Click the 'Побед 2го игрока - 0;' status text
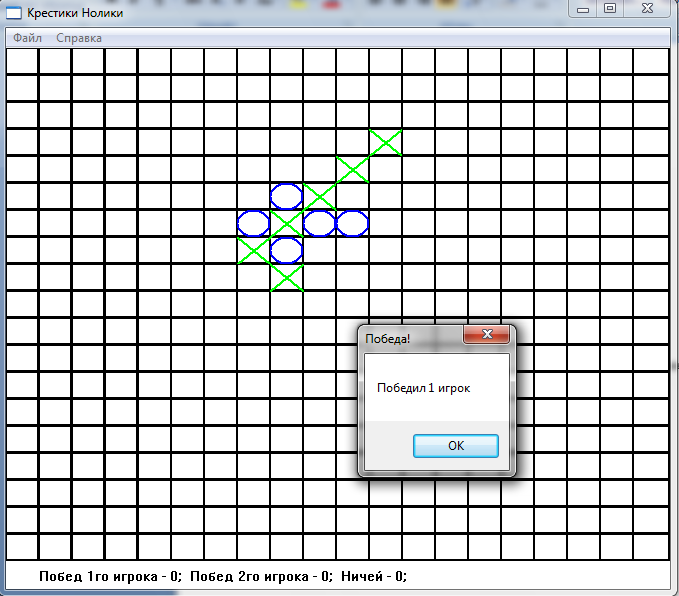Screen dimensions: 679x596 (262, 577)
